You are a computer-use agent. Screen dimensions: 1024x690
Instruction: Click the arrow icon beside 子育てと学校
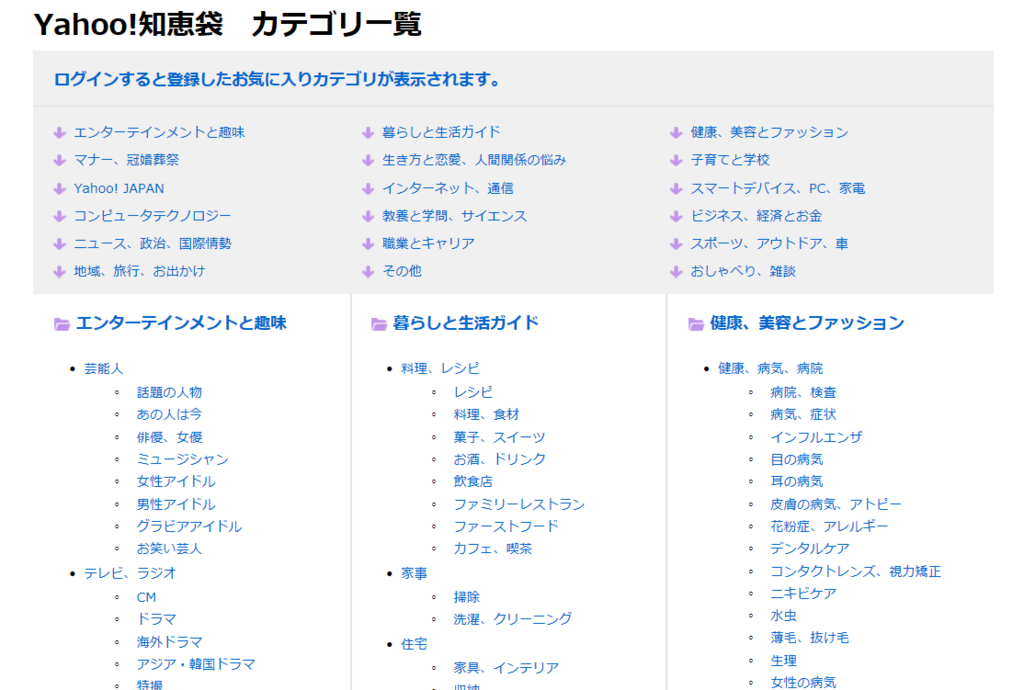point(677,160)
